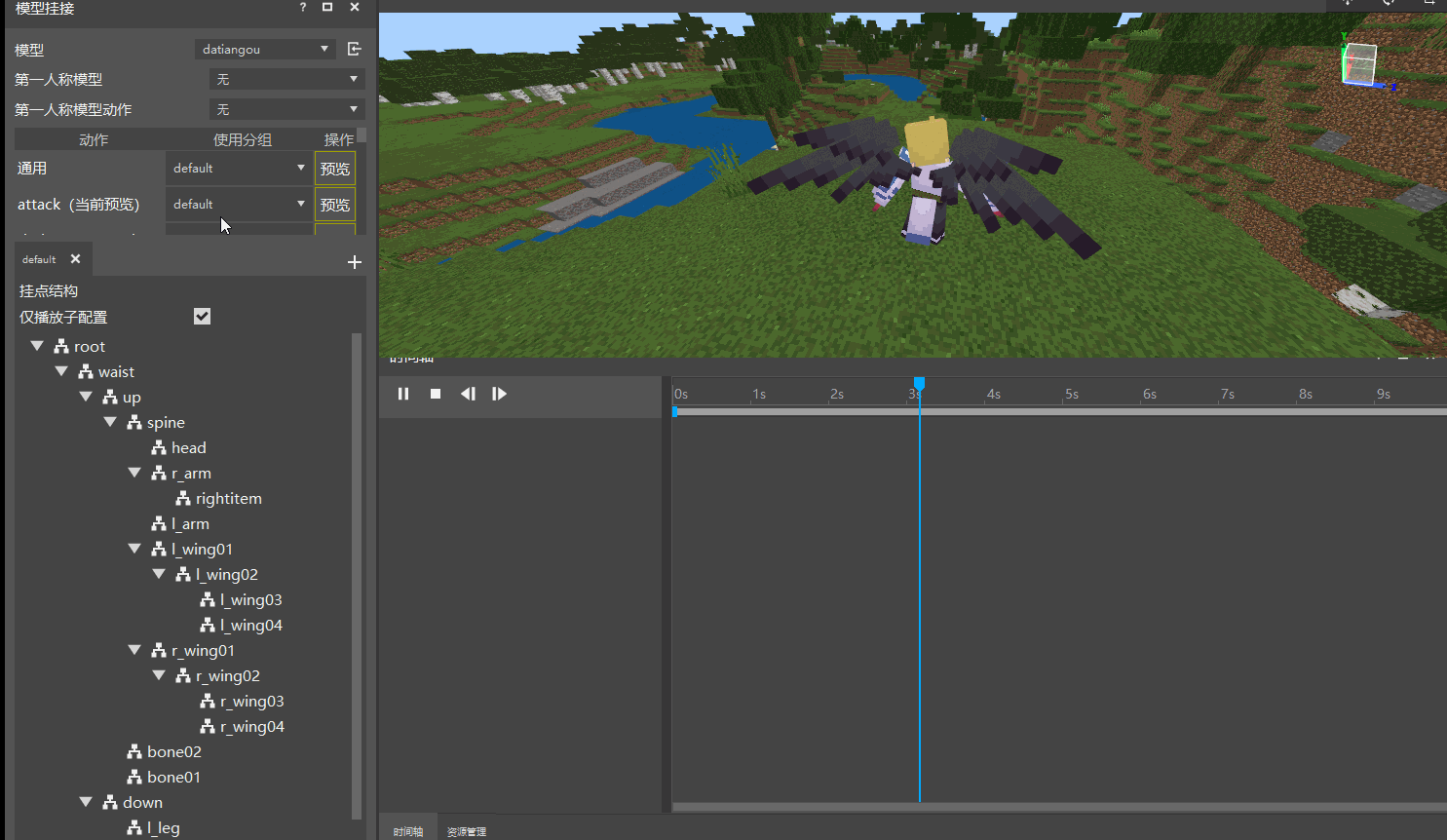
Task: Close the default group tab
Action: coord(75,259)
